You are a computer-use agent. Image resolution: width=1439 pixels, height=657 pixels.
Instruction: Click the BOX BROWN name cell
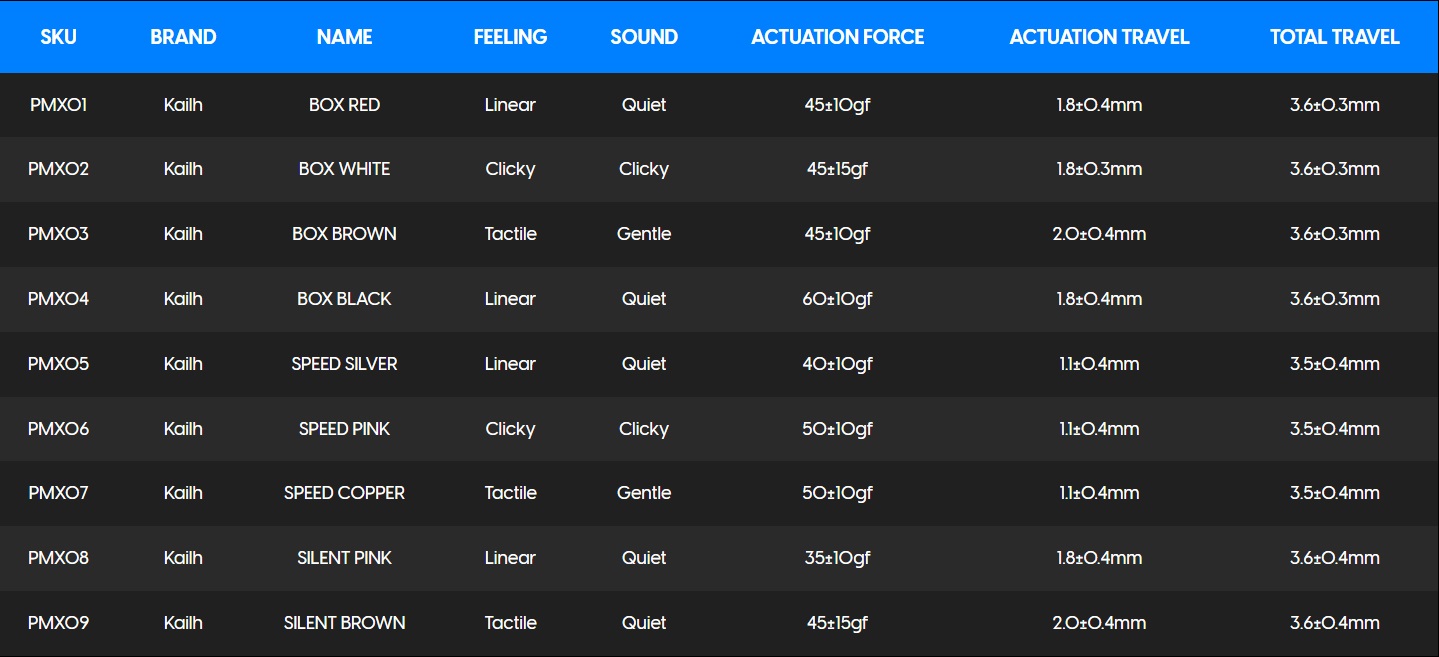pyautogui.click(x=344, y=234)
